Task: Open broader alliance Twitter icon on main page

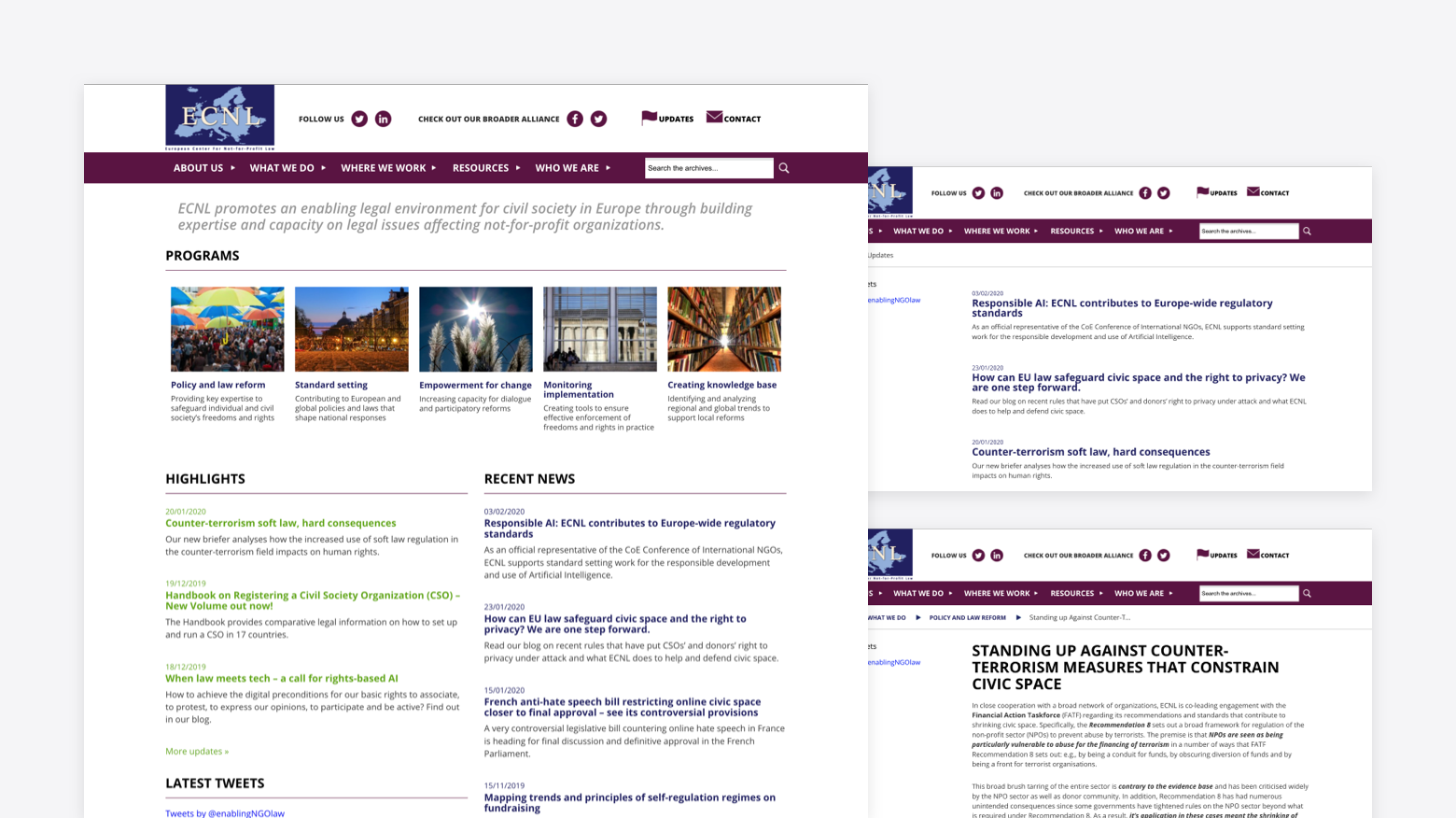Action: (x=598, y=119)
